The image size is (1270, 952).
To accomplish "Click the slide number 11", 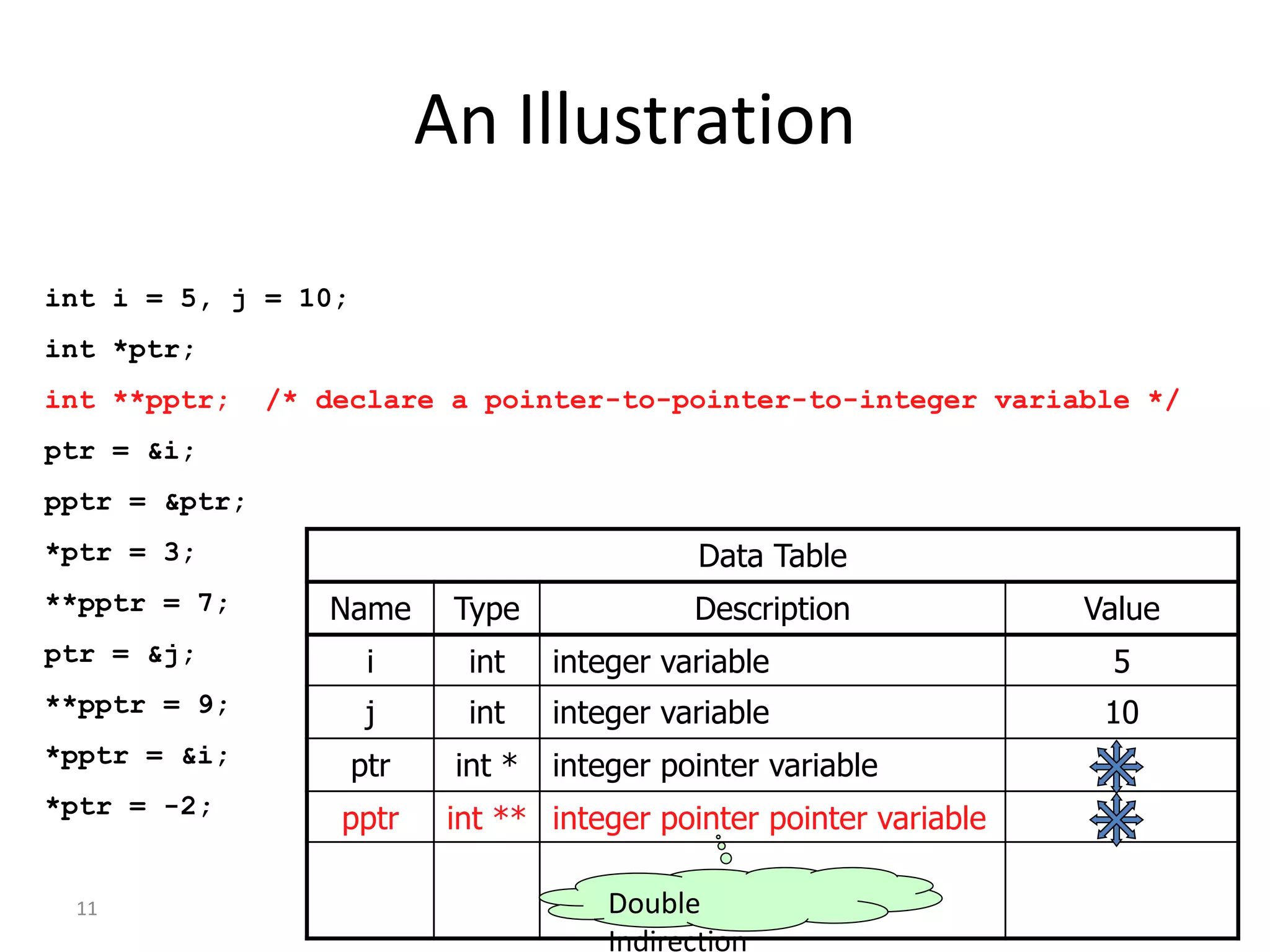I will point(87,909).
